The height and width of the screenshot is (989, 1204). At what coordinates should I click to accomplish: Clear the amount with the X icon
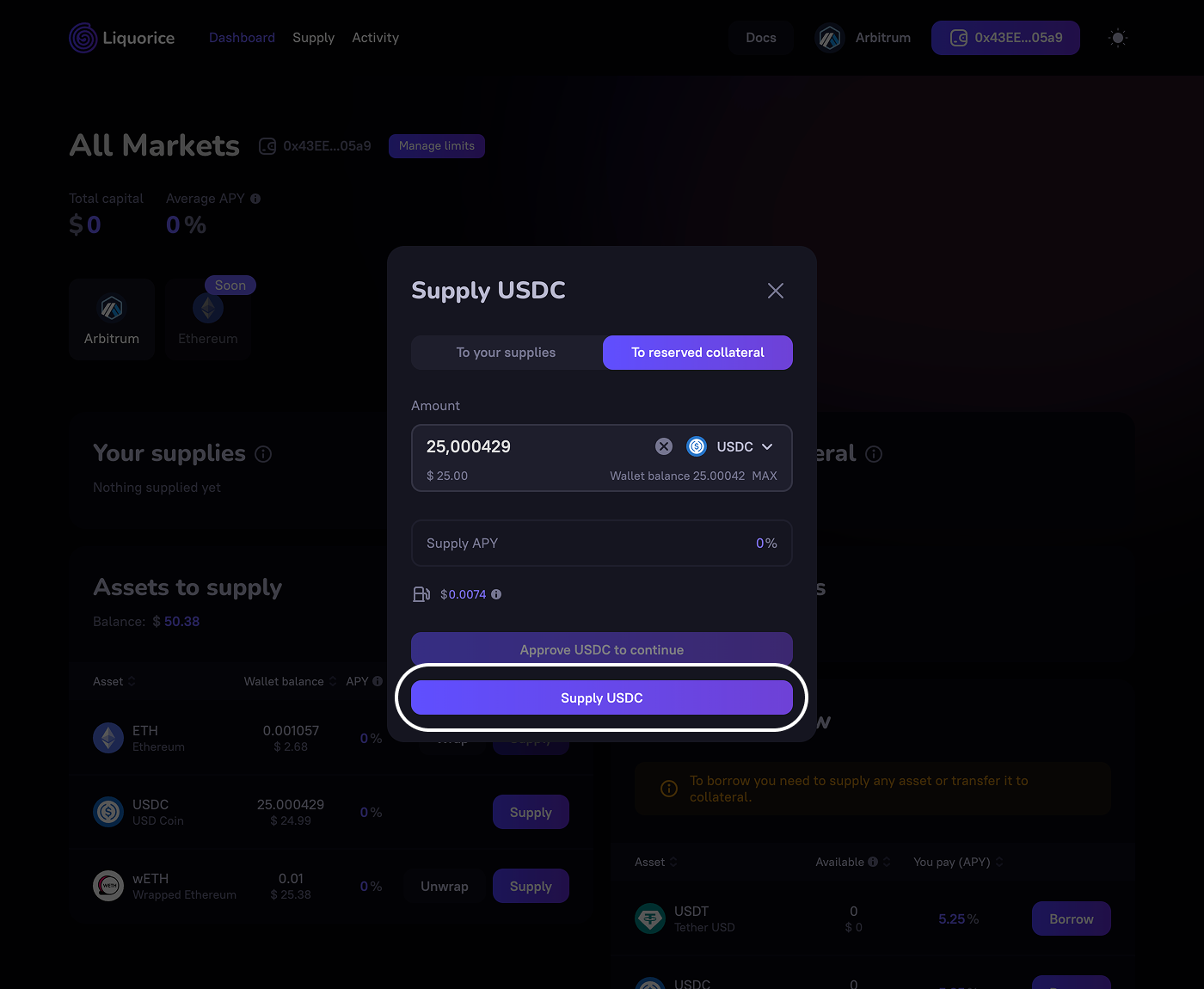coord(664,446)
